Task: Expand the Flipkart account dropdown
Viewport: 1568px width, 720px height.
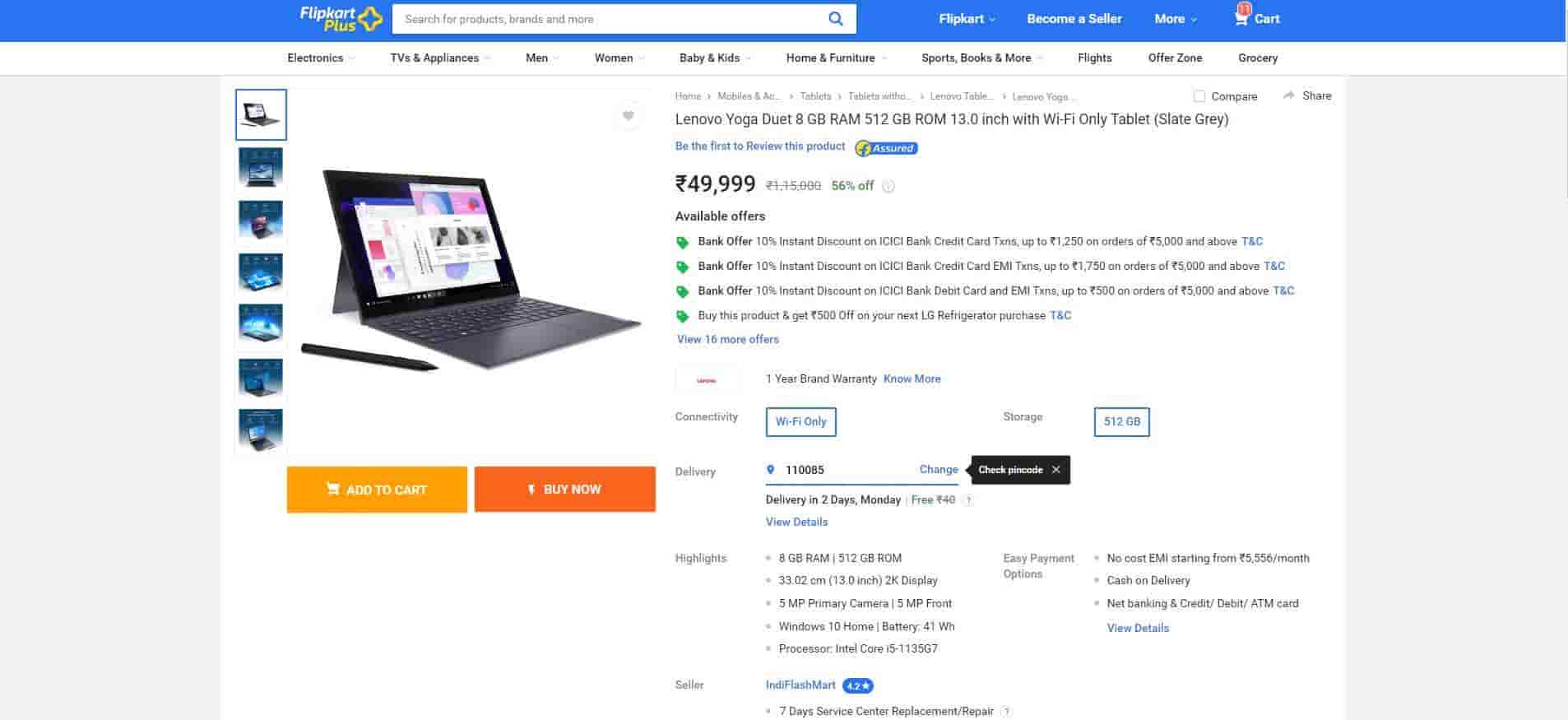Action: pos(967,19)
